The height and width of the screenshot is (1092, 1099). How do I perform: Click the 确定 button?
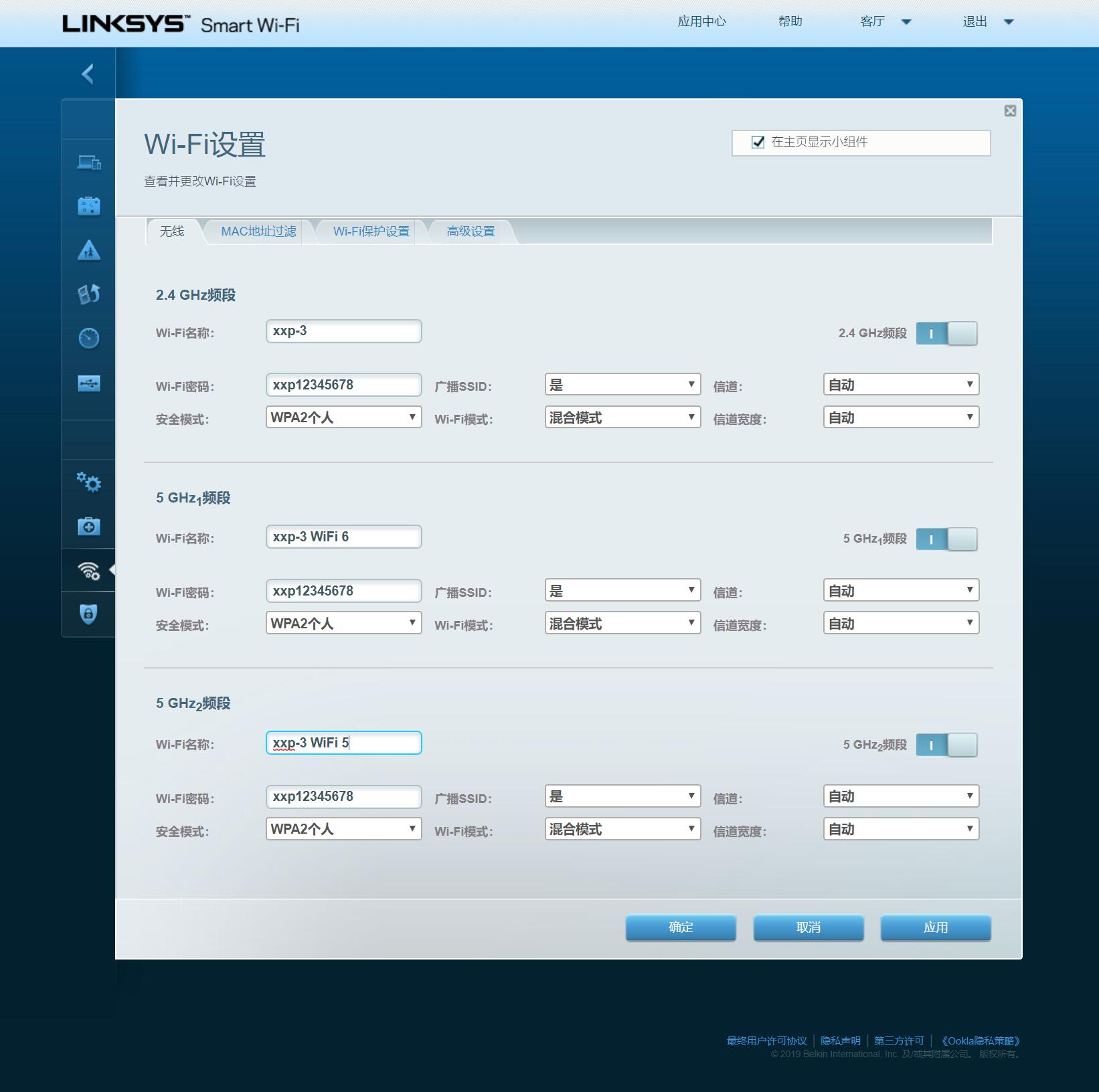click(x=681, y=927)
